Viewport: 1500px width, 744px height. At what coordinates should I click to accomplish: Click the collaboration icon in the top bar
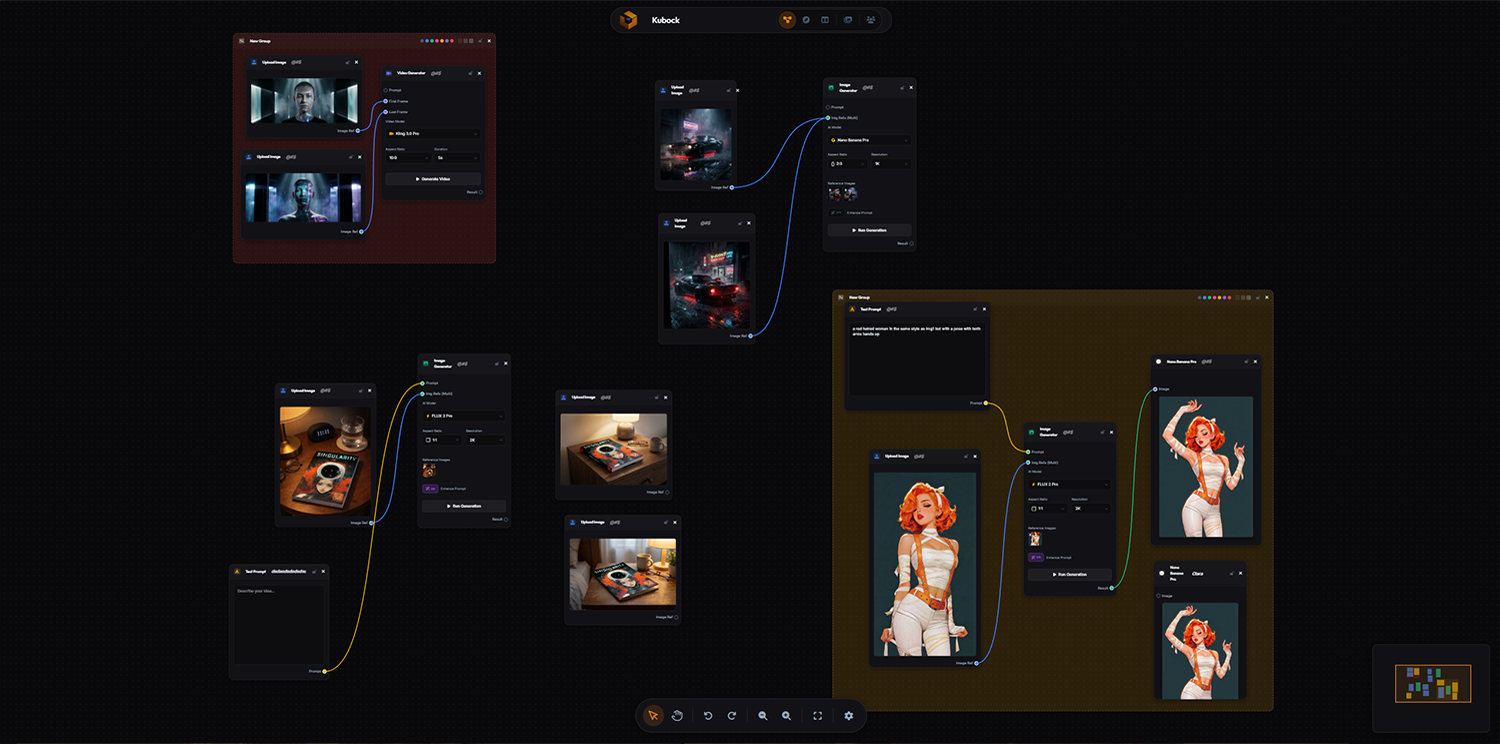pos(873,19)
